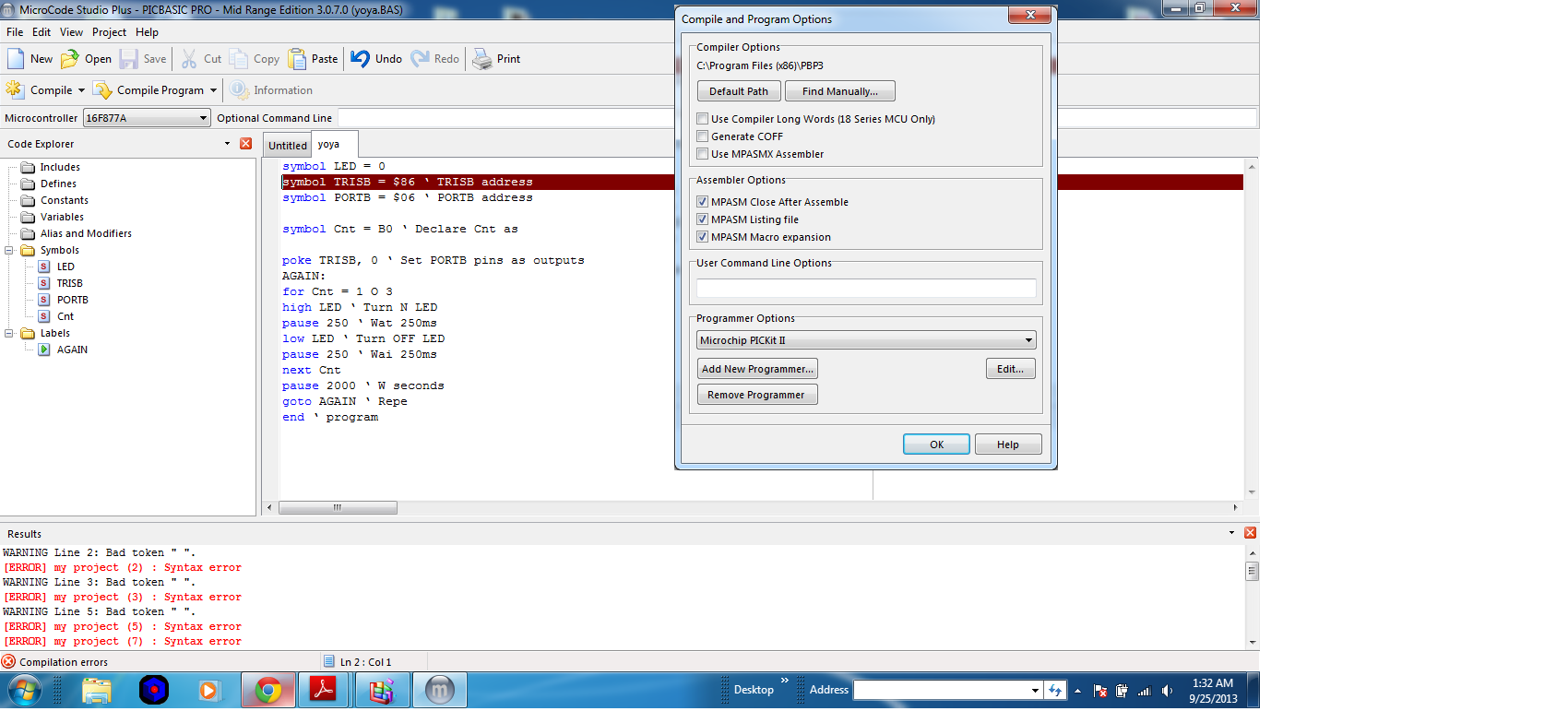Click the Undo arrow icon
The width and height of the screenshot is (1568, 723).
click(x=361, y=59)
